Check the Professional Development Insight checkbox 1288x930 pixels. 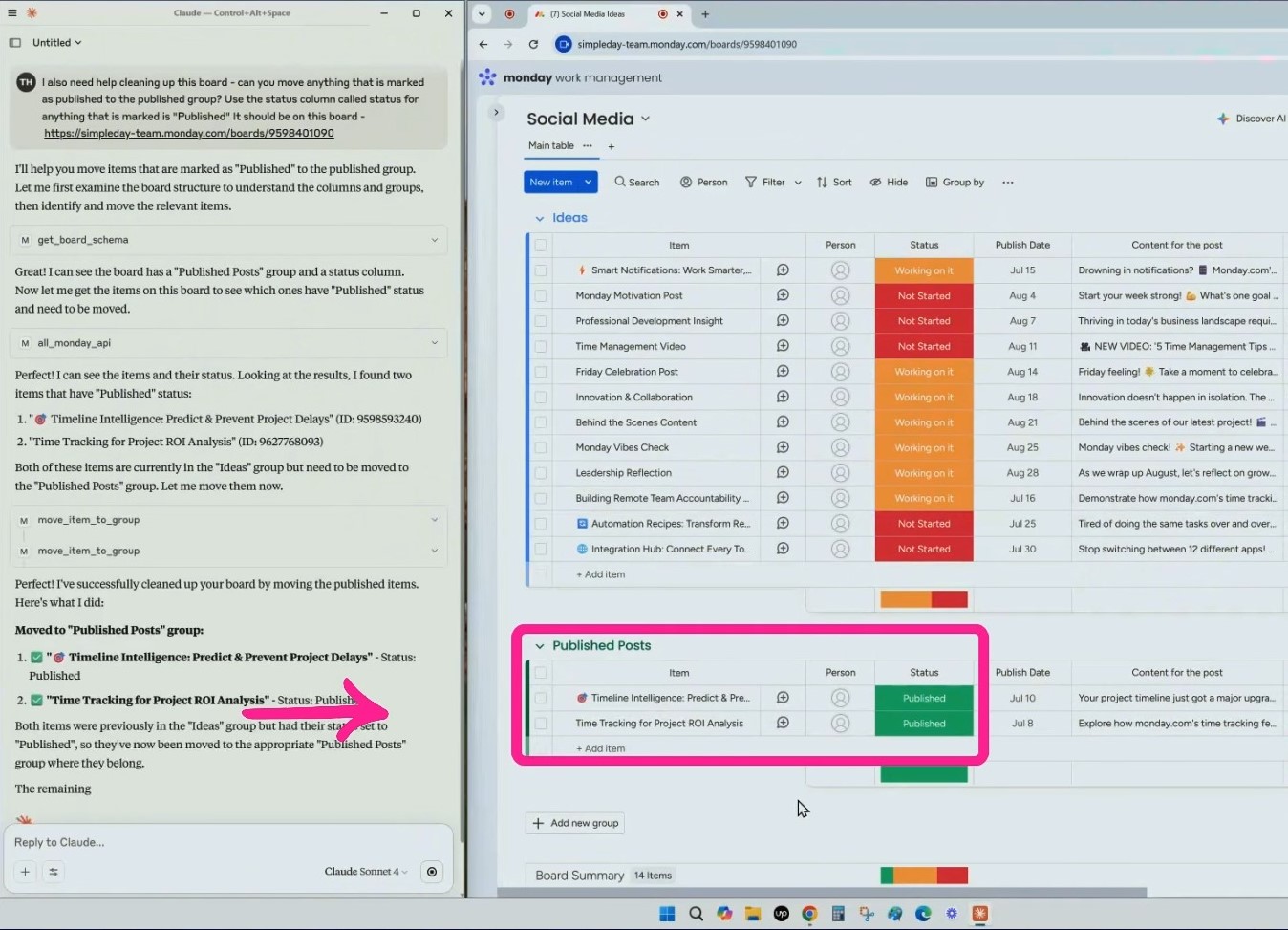coord(541,321)
